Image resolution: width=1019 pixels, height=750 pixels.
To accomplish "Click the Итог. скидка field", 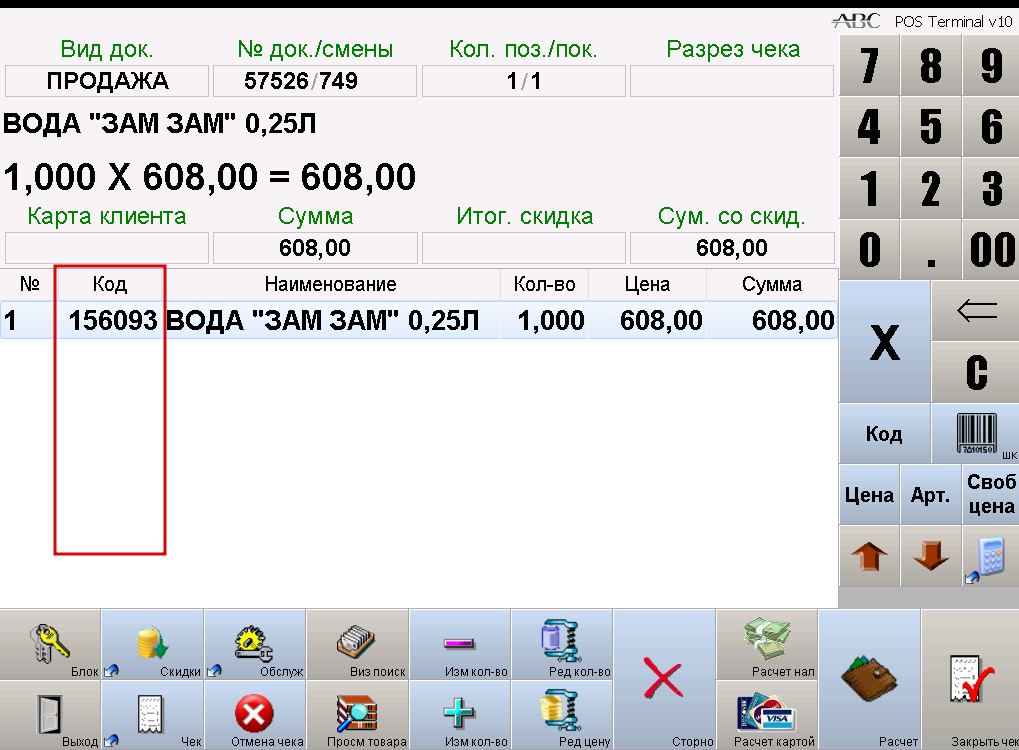I will [x=524, y=248].
